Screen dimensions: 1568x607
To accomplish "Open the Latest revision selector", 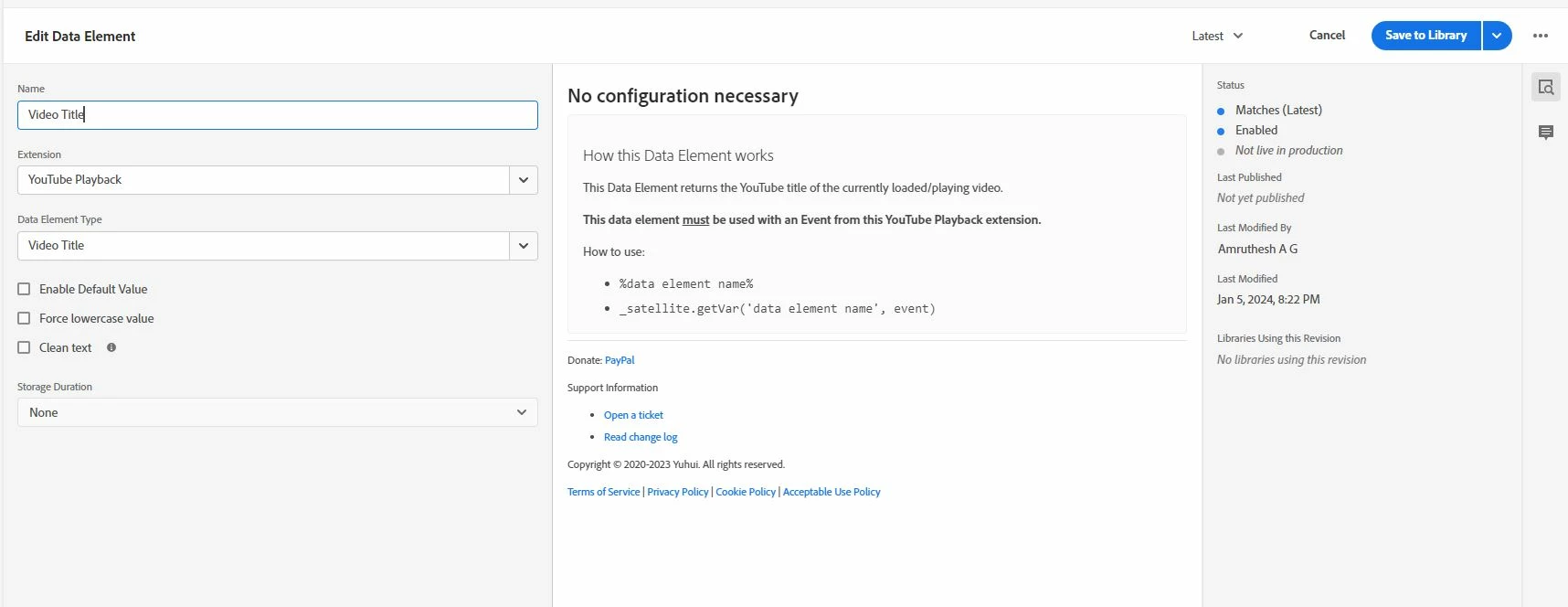I will 1217,36.
